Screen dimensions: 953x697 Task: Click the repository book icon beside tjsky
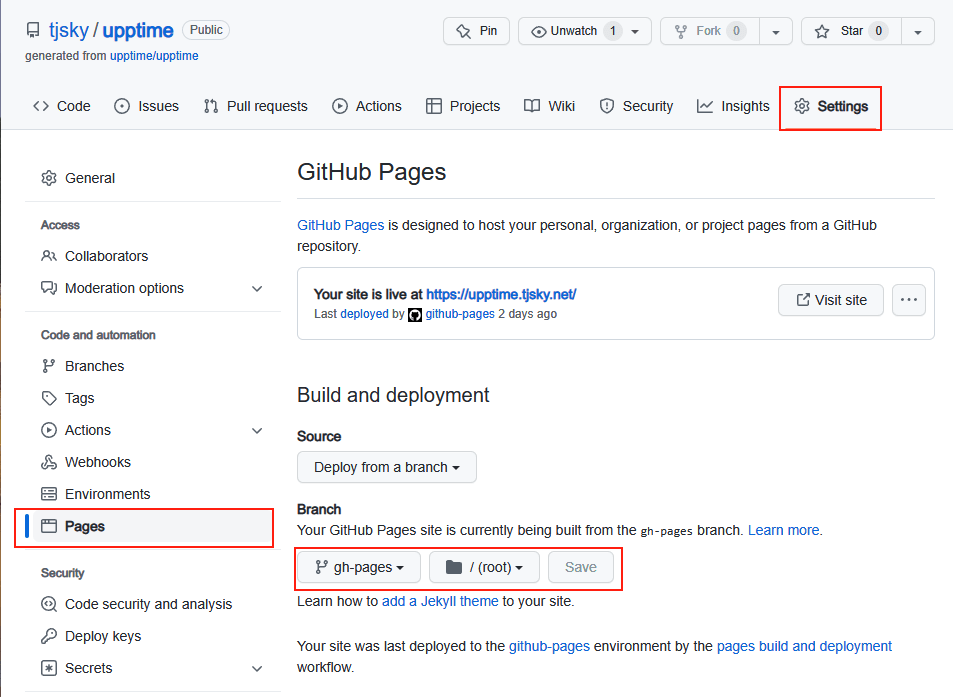[33, 30]
